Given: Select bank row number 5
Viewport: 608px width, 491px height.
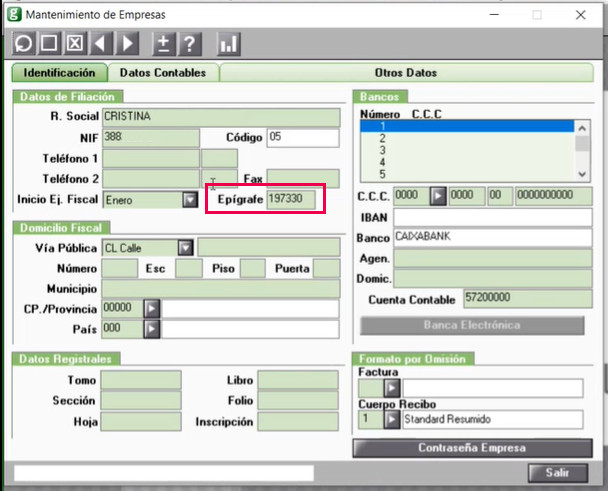Looking at the screenshot, I should click(x=467, y=174).
